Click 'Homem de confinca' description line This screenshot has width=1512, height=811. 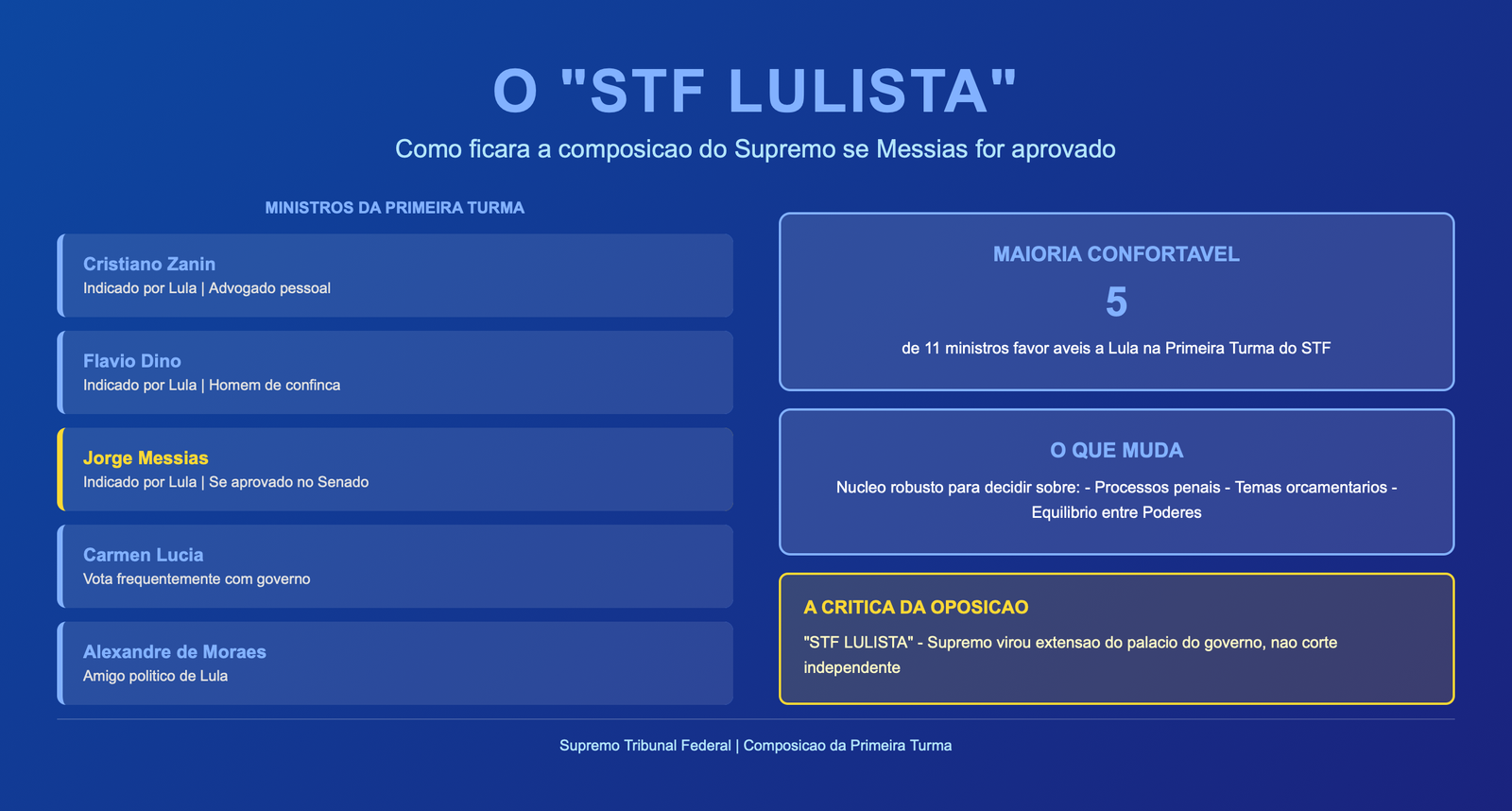click(212, 386)
